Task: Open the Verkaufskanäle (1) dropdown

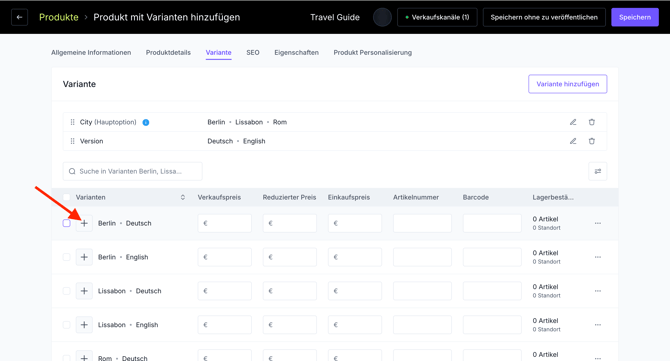Action: coord(437,18)
